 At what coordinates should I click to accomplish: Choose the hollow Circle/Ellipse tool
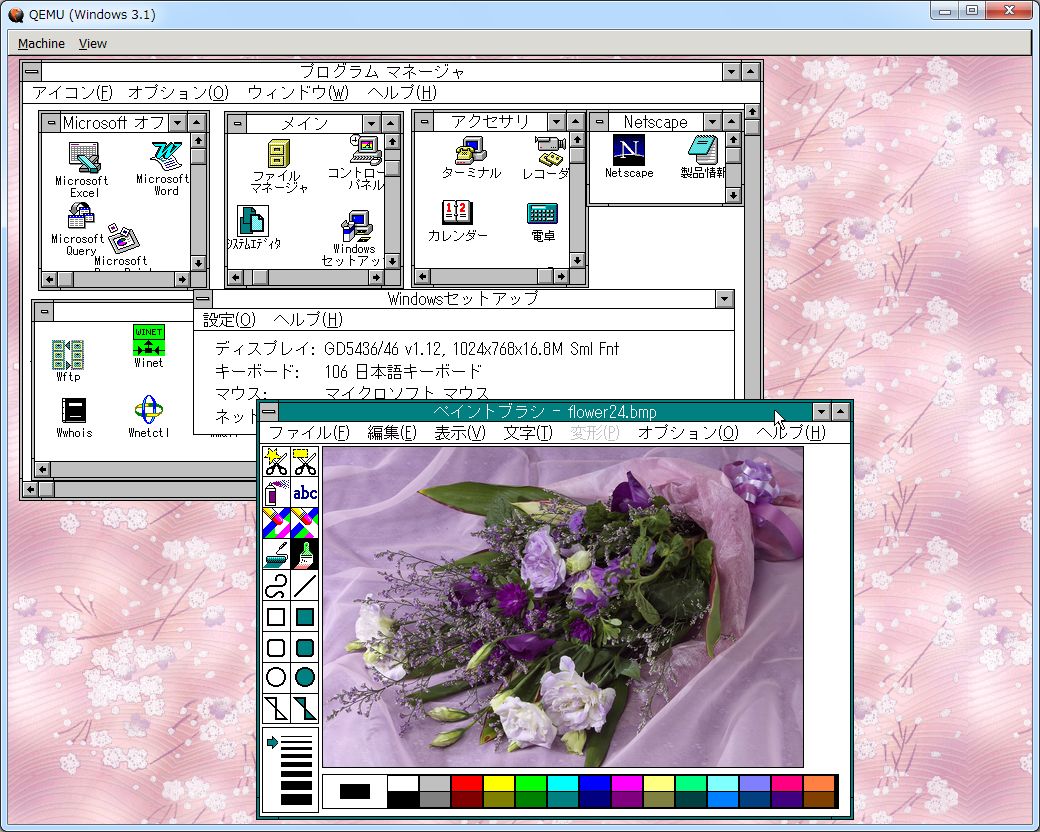tap(276, 677)
